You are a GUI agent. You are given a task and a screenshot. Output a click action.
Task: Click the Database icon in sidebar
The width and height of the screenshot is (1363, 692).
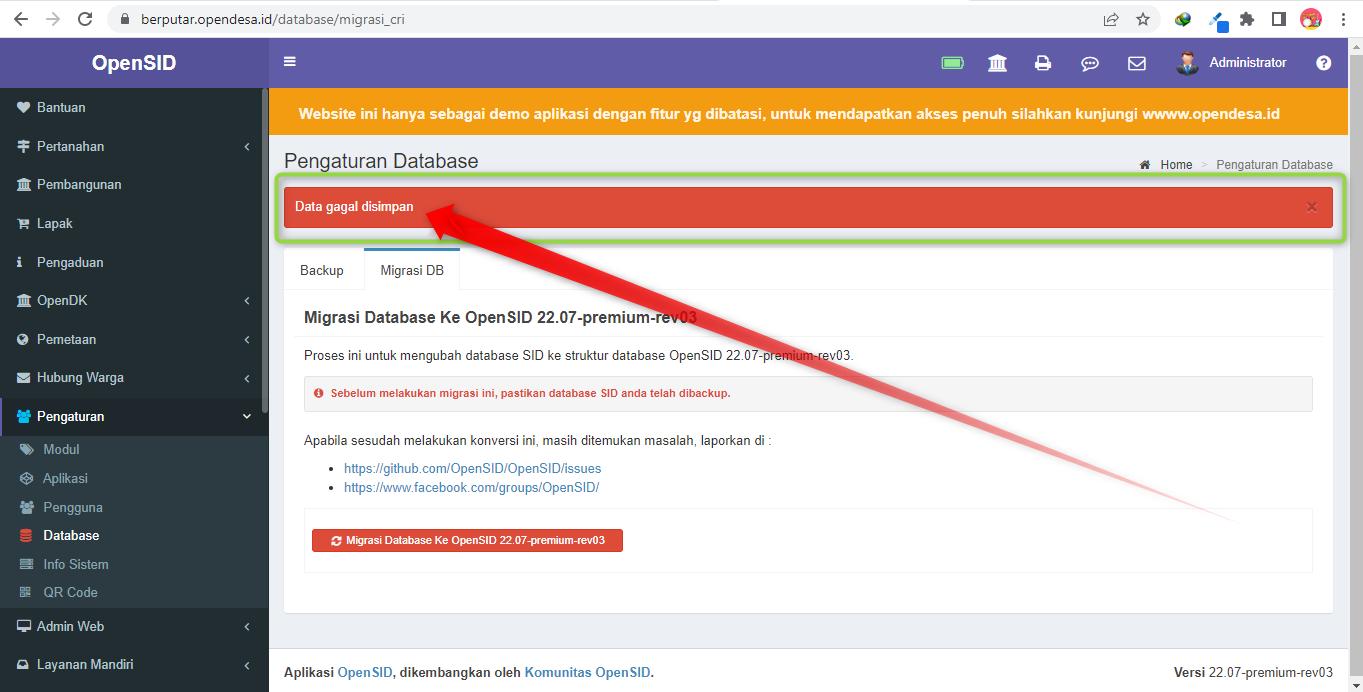[28, 535]
